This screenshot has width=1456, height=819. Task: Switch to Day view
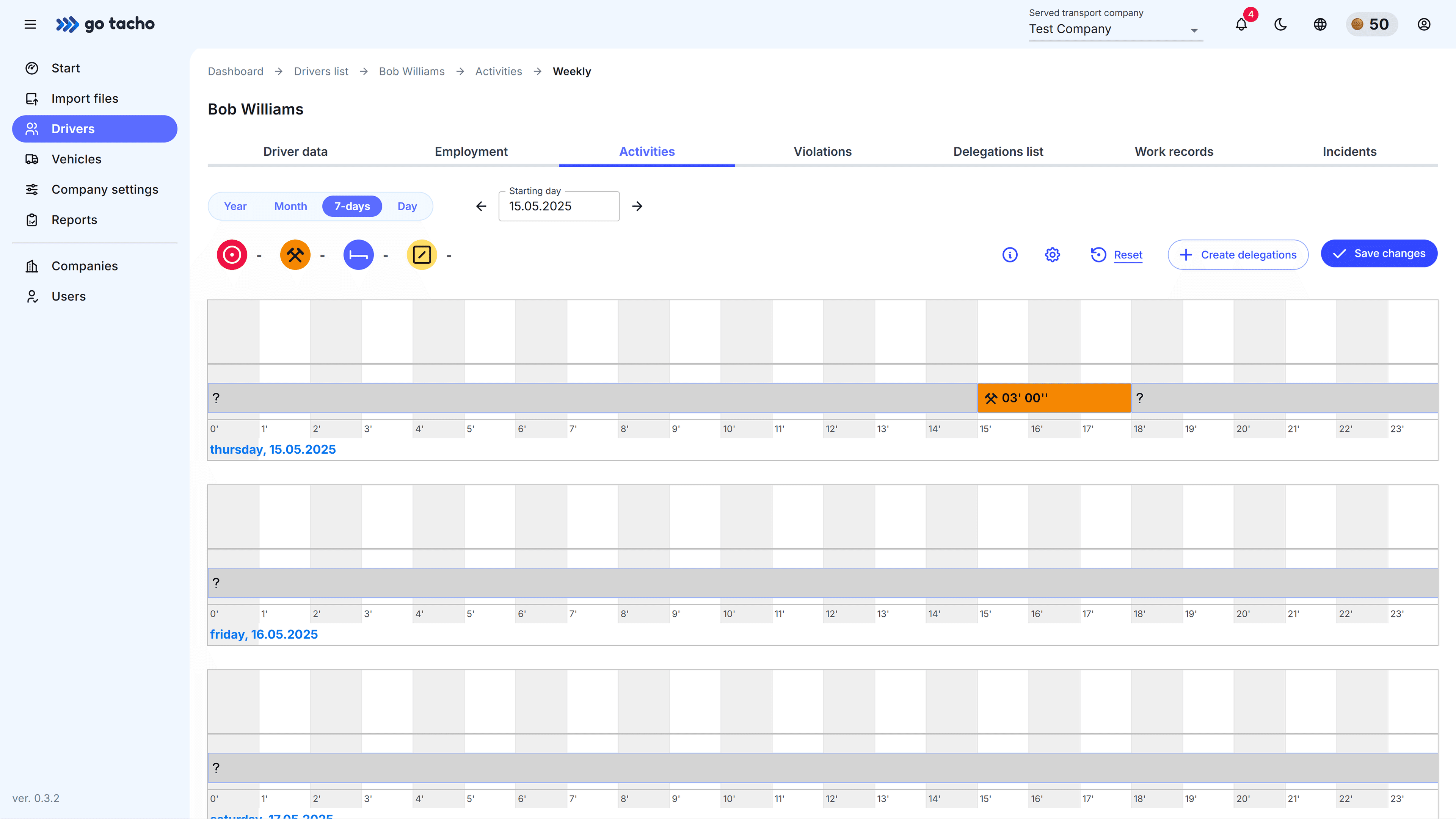point(407,205)
